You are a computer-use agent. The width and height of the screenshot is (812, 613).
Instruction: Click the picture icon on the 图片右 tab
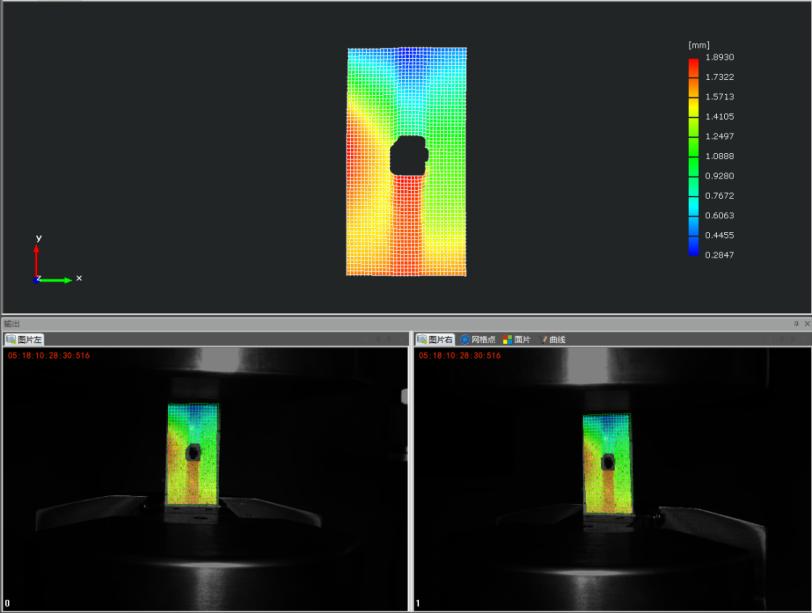point(421,340)
